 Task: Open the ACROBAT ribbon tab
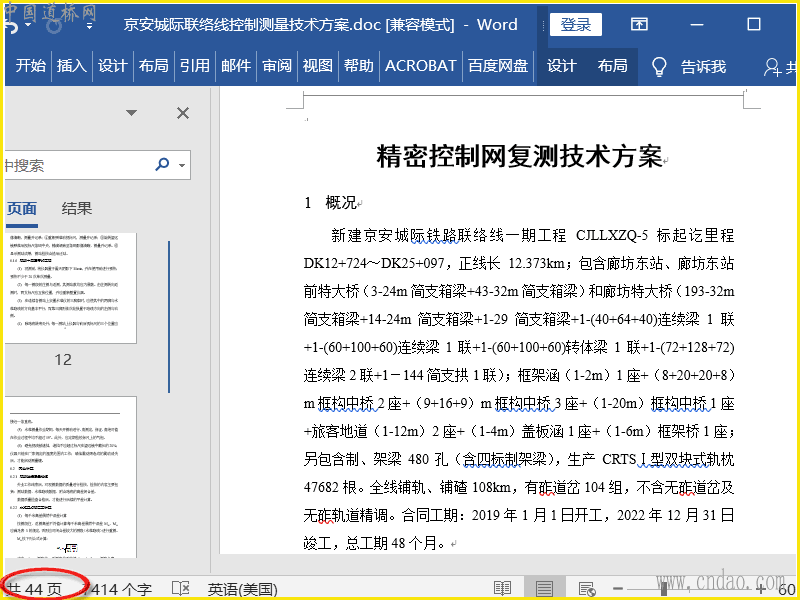421,66
